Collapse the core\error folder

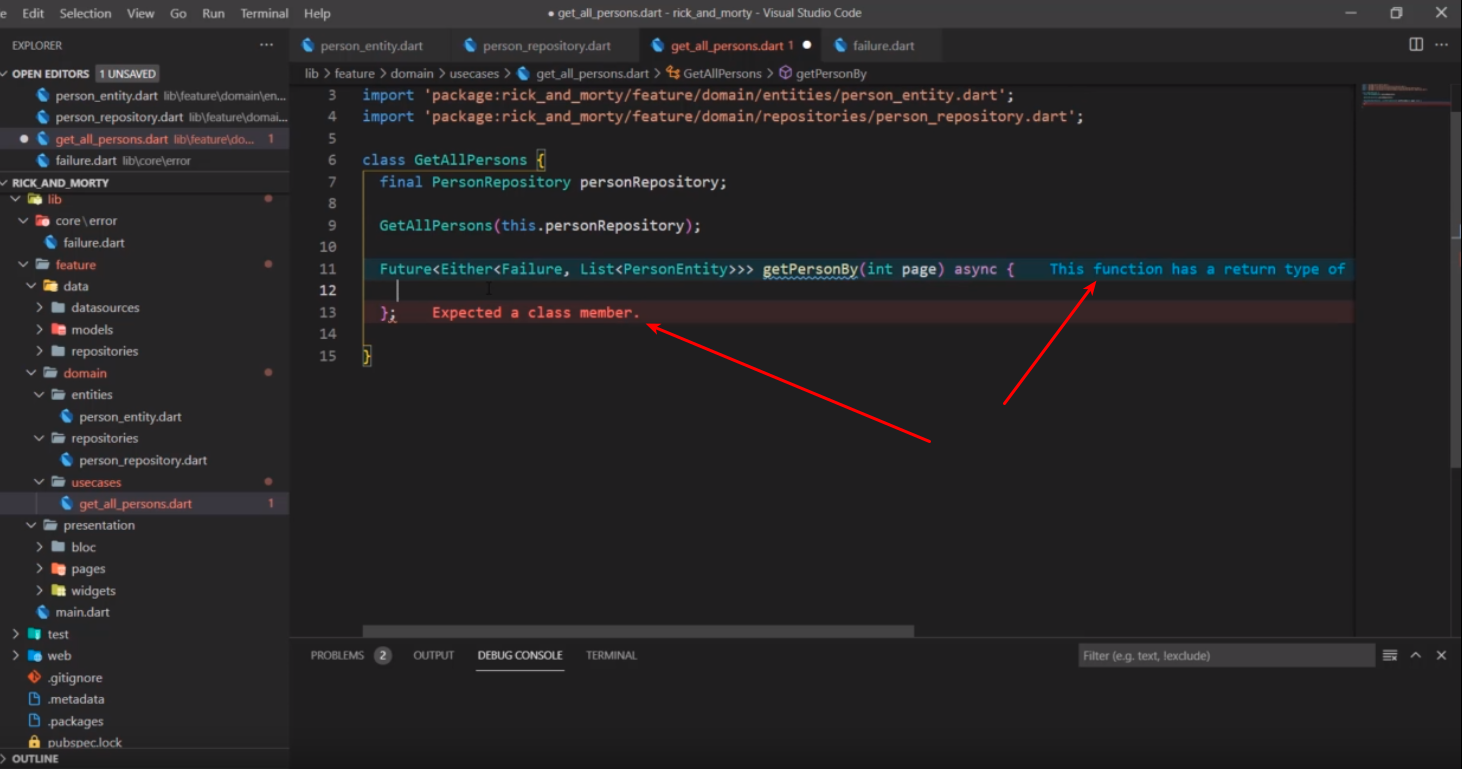[23, 221]
